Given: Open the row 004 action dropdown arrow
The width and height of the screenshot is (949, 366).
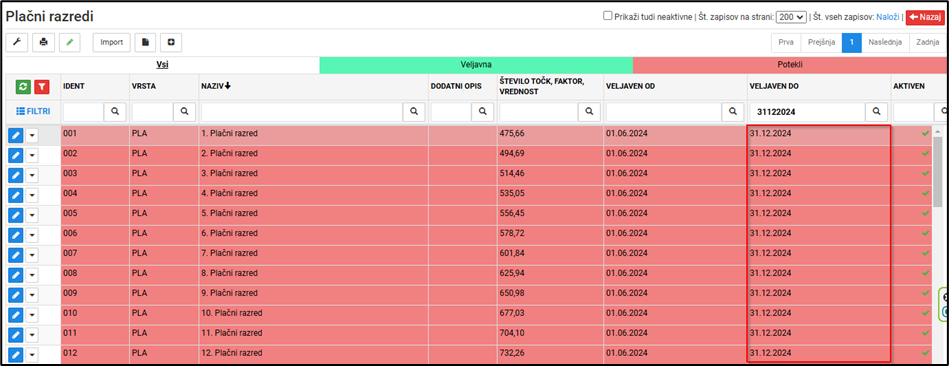Looking at the screenshot, I should click(32, 195).
